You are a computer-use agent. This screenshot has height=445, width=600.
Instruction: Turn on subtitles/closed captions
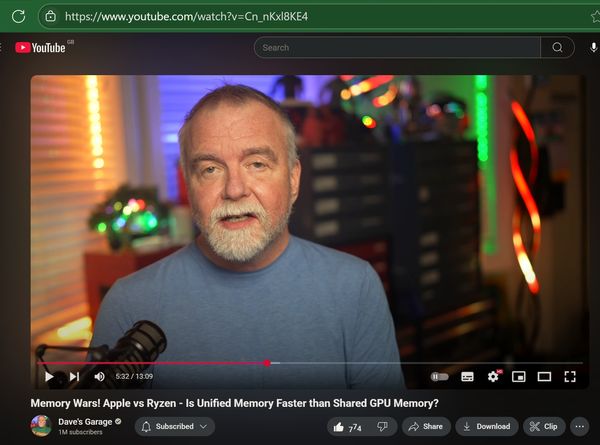point(467,377)
